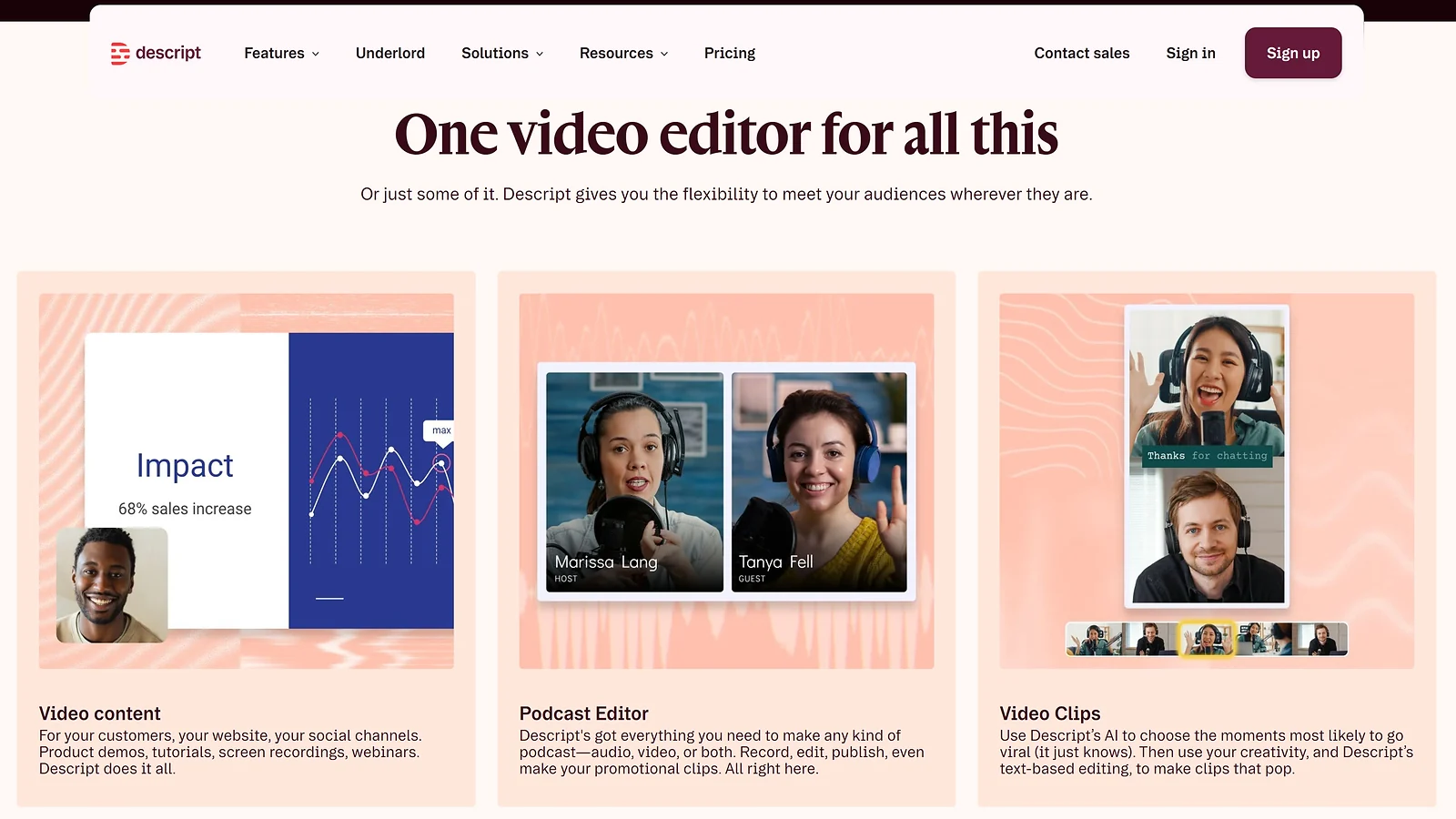
Task: Expand the Solutions dropdown menu
Action: coord(502,54)
